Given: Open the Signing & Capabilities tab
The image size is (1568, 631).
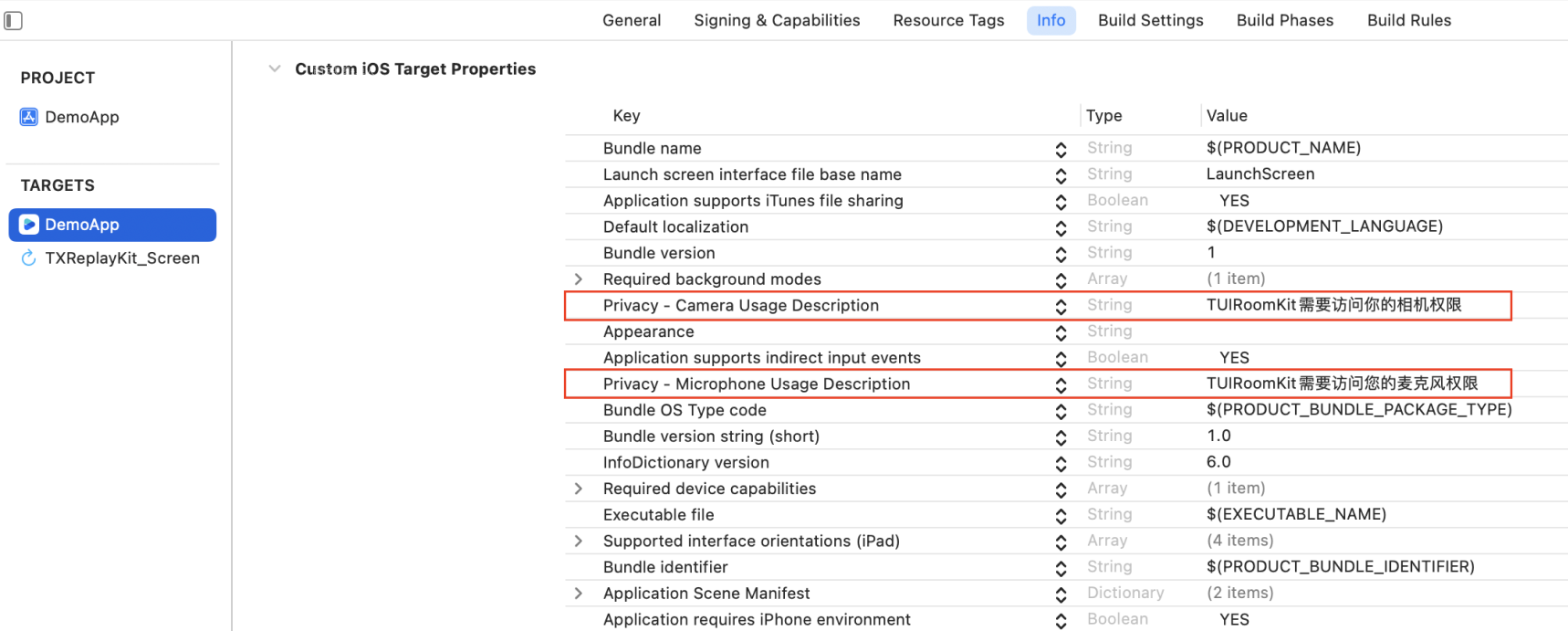Looking at the screenshot, I should [x=777, y=20].
